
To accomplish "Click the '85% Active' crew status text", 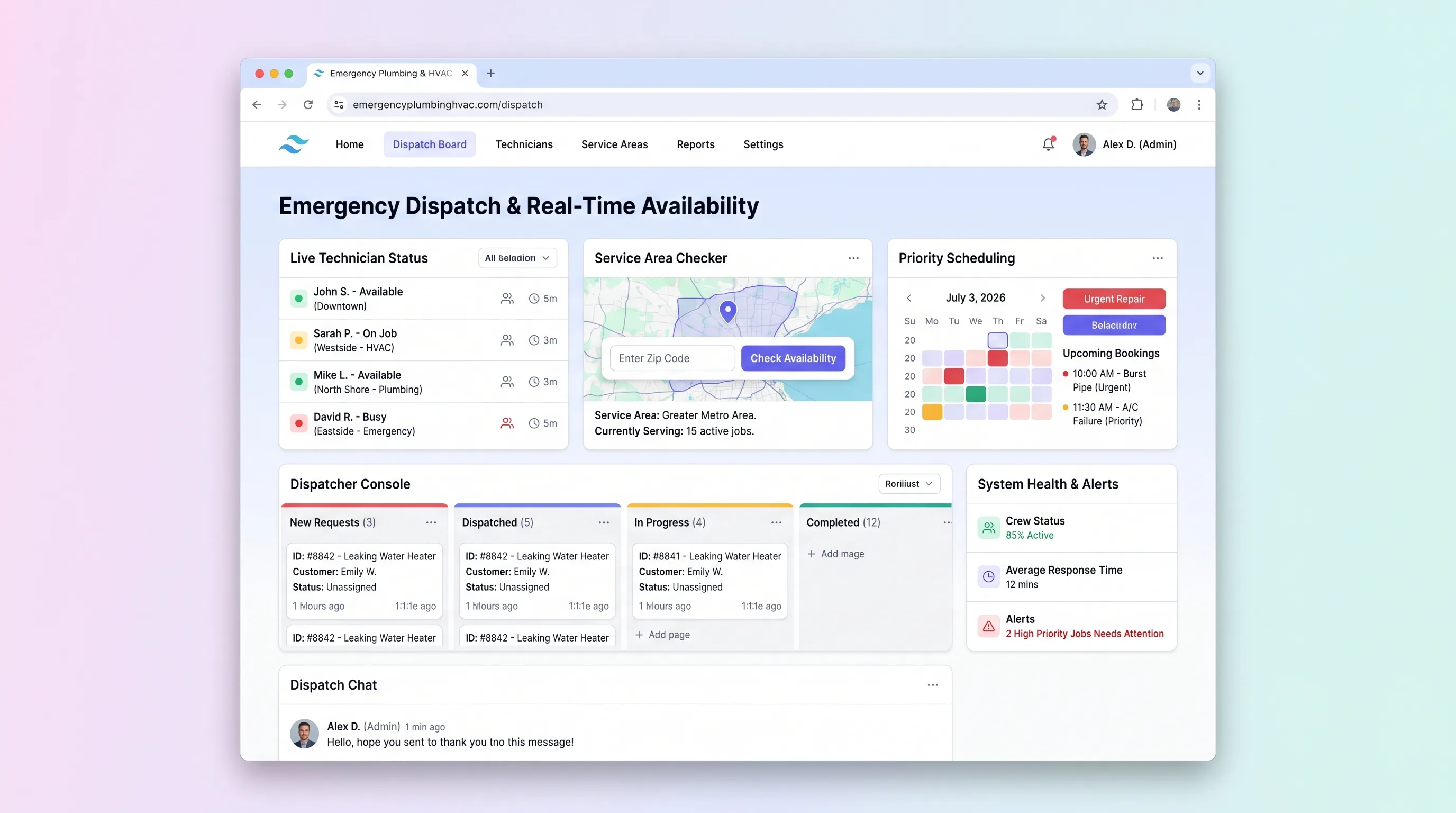I will (1029, 536).
